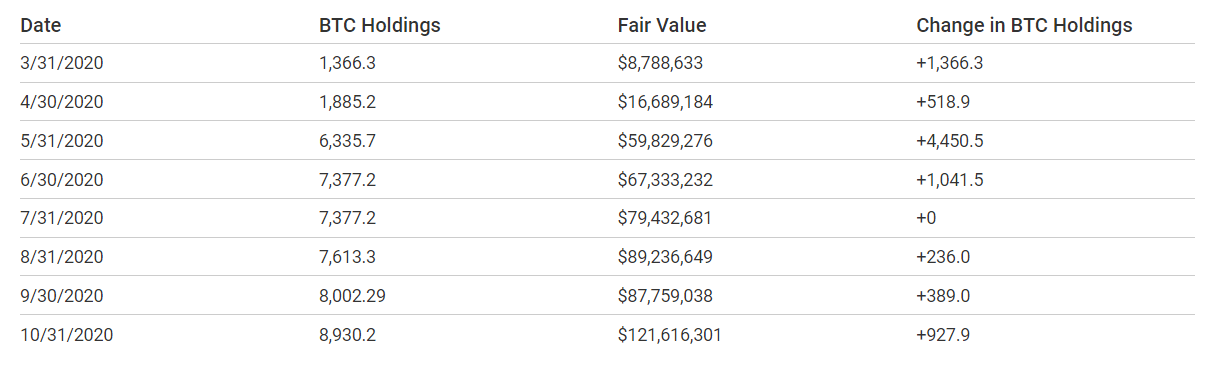
Task: Click the +0 change value
Action: [926, 218]
